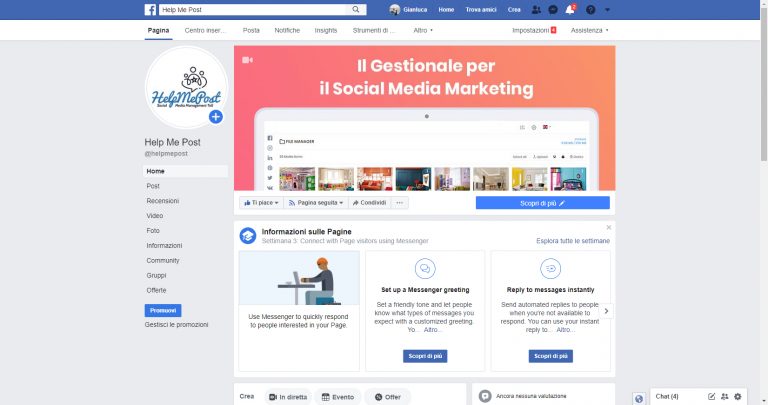Screen dimensions: 768x405
Task: Select Recensioni in the left sidebar
Action: pos(162,201)
